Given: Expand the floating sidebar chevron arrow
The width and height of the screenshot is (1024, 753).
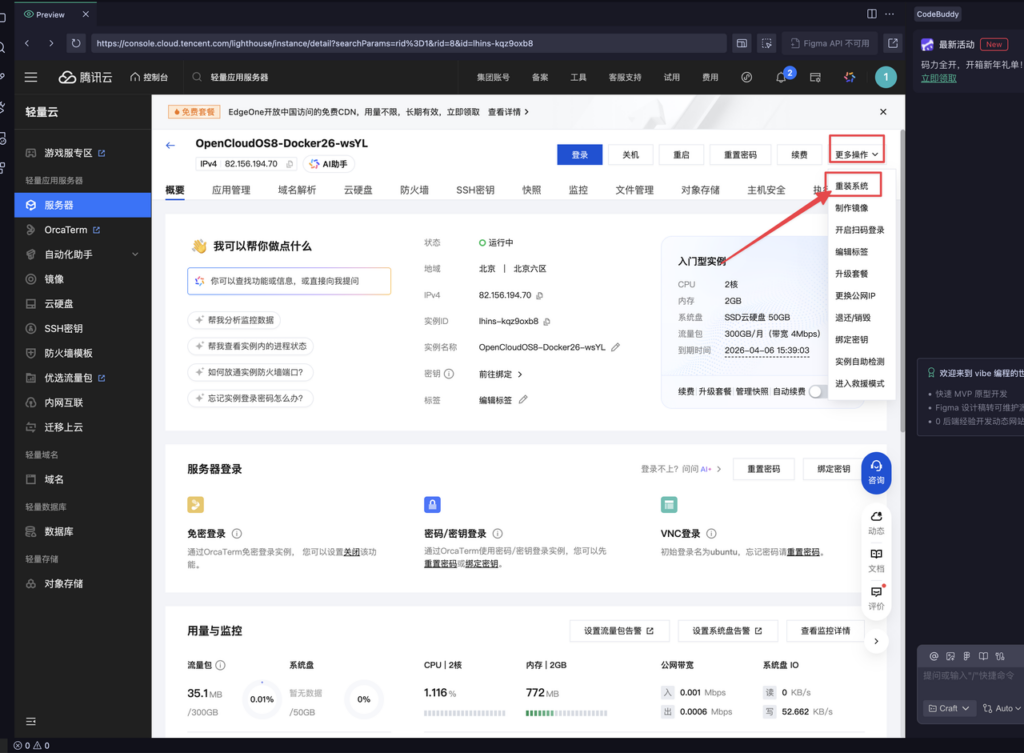Looking at the screenshot, I should [876, 641].
